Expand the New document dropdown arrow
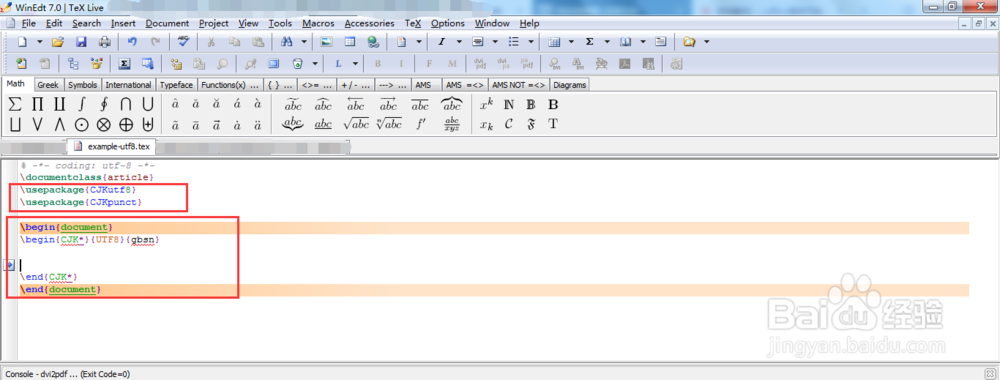Screen dimensions: 1000x380 (40, 42)
